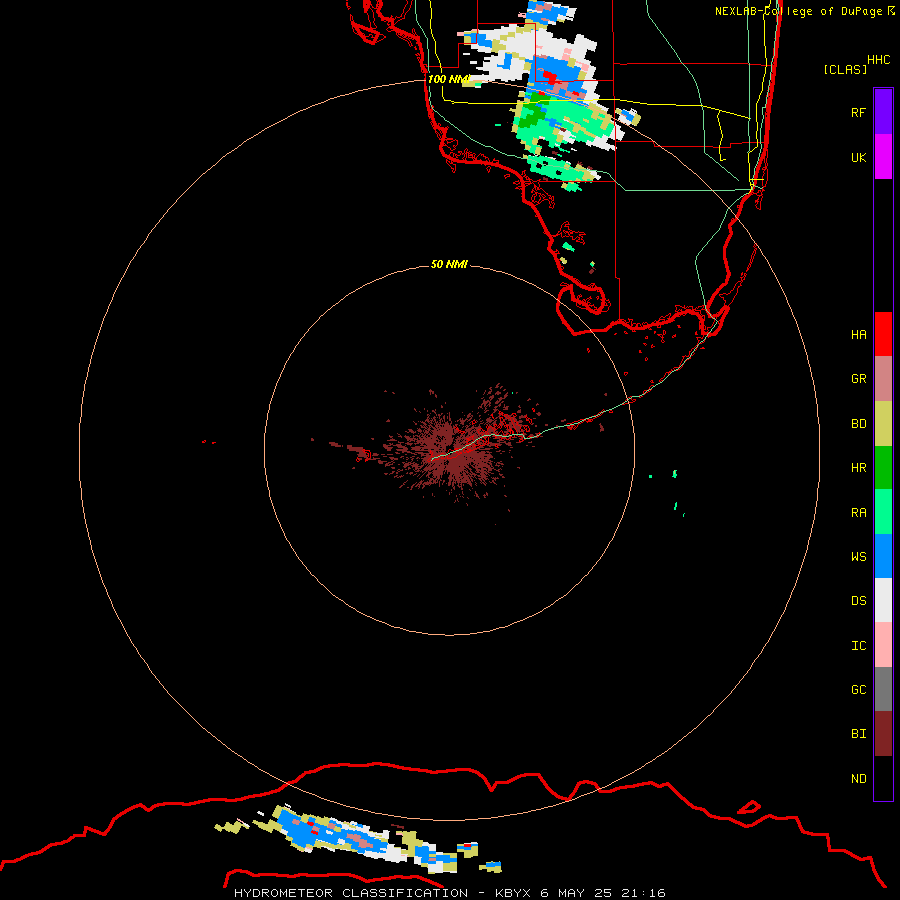Click the 'UK' legend label

point(858,157)
